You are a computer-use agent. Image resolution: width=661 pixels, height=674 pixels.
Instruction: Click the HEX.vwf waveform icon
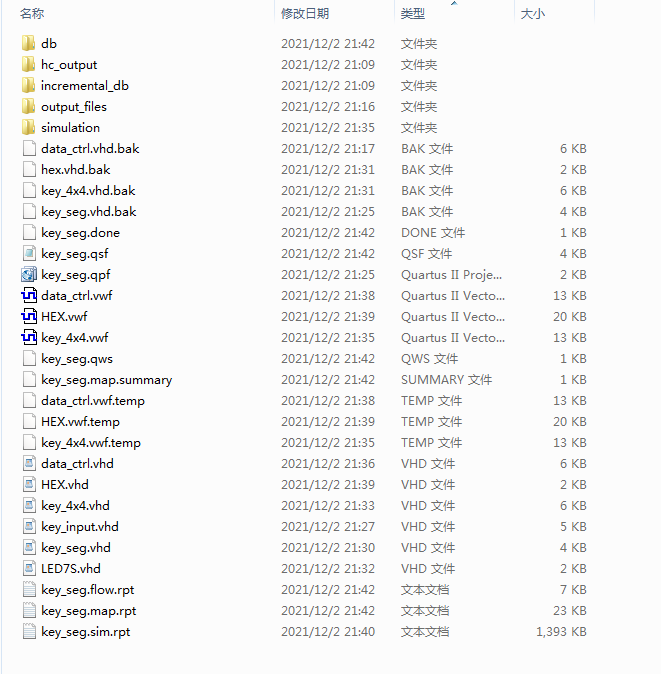[x=29, y=316]
